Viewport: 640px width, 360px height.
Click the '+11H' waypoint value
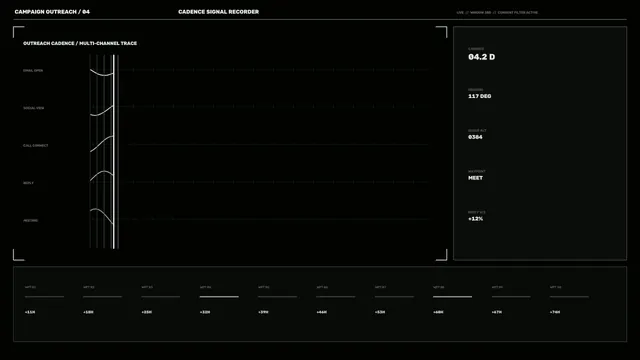point(30,312)
